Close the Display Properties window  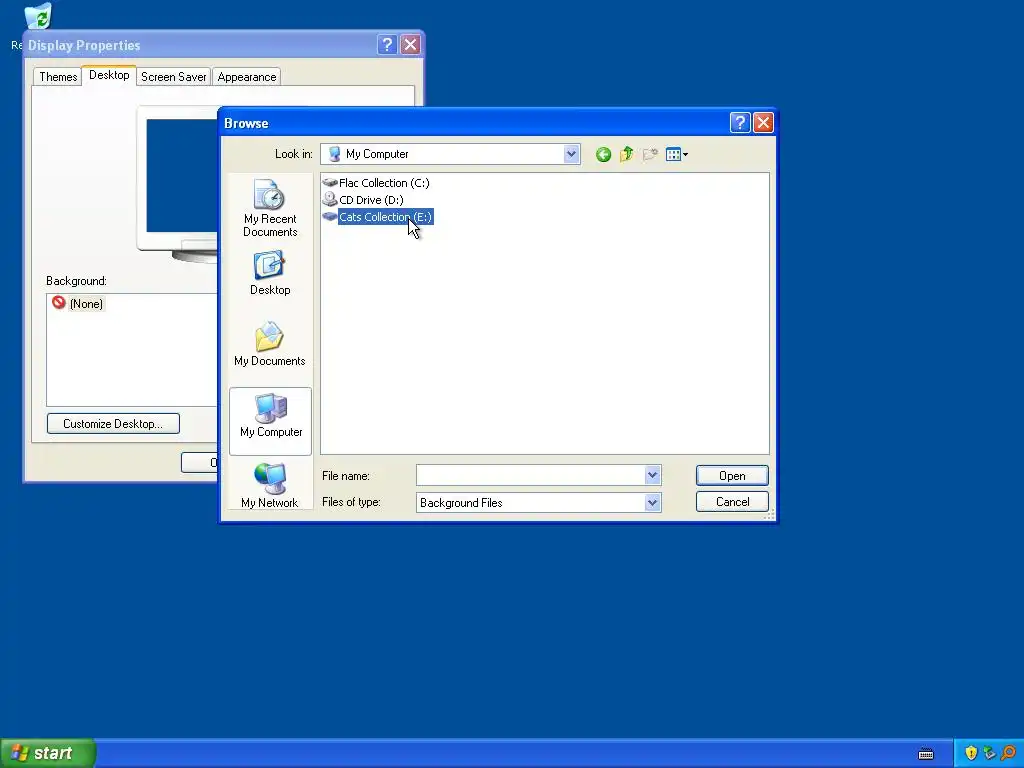[410, 44]
